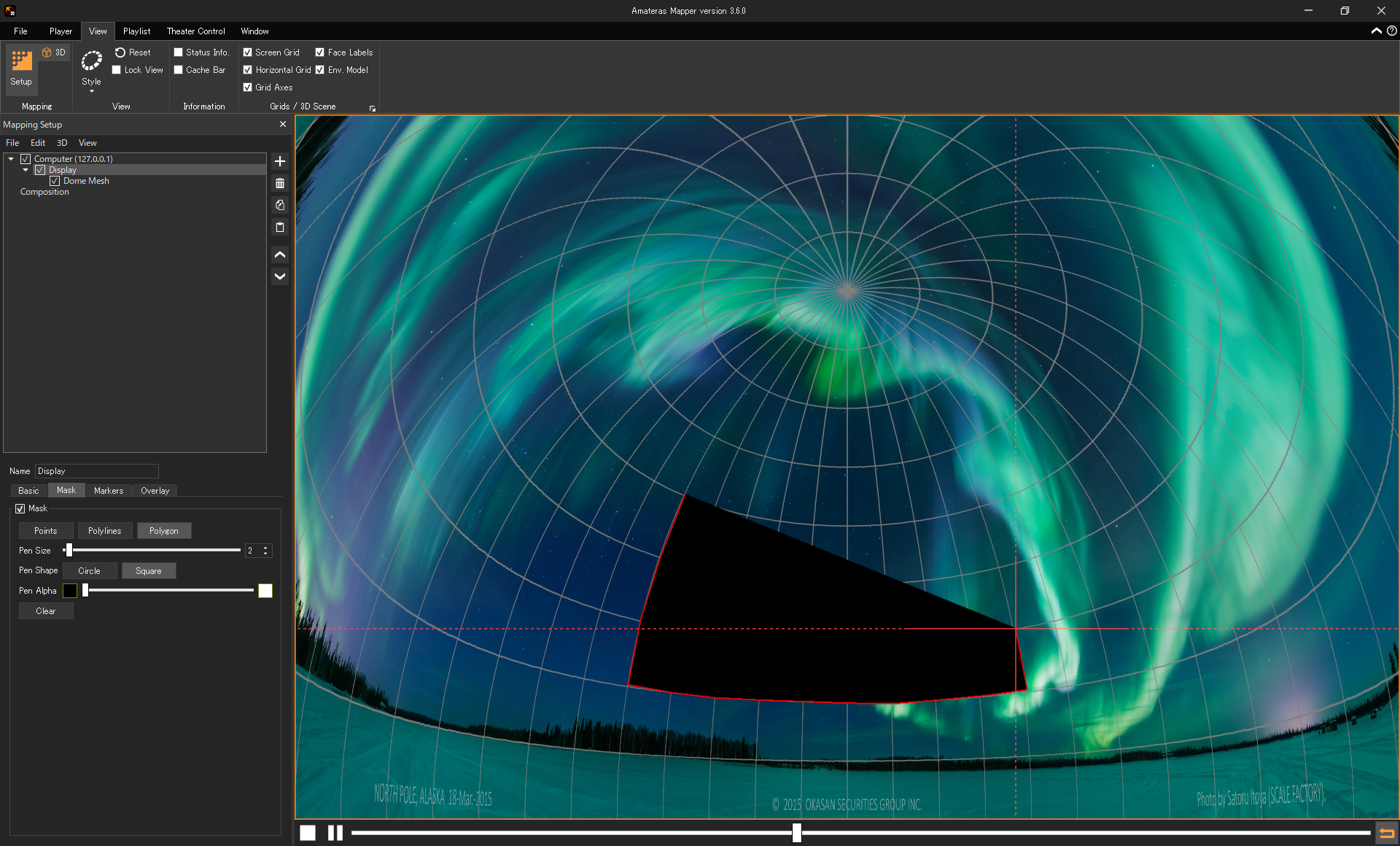Reset the view
1400x846 pixels.
pyautogui.click(x=133, y=53)
